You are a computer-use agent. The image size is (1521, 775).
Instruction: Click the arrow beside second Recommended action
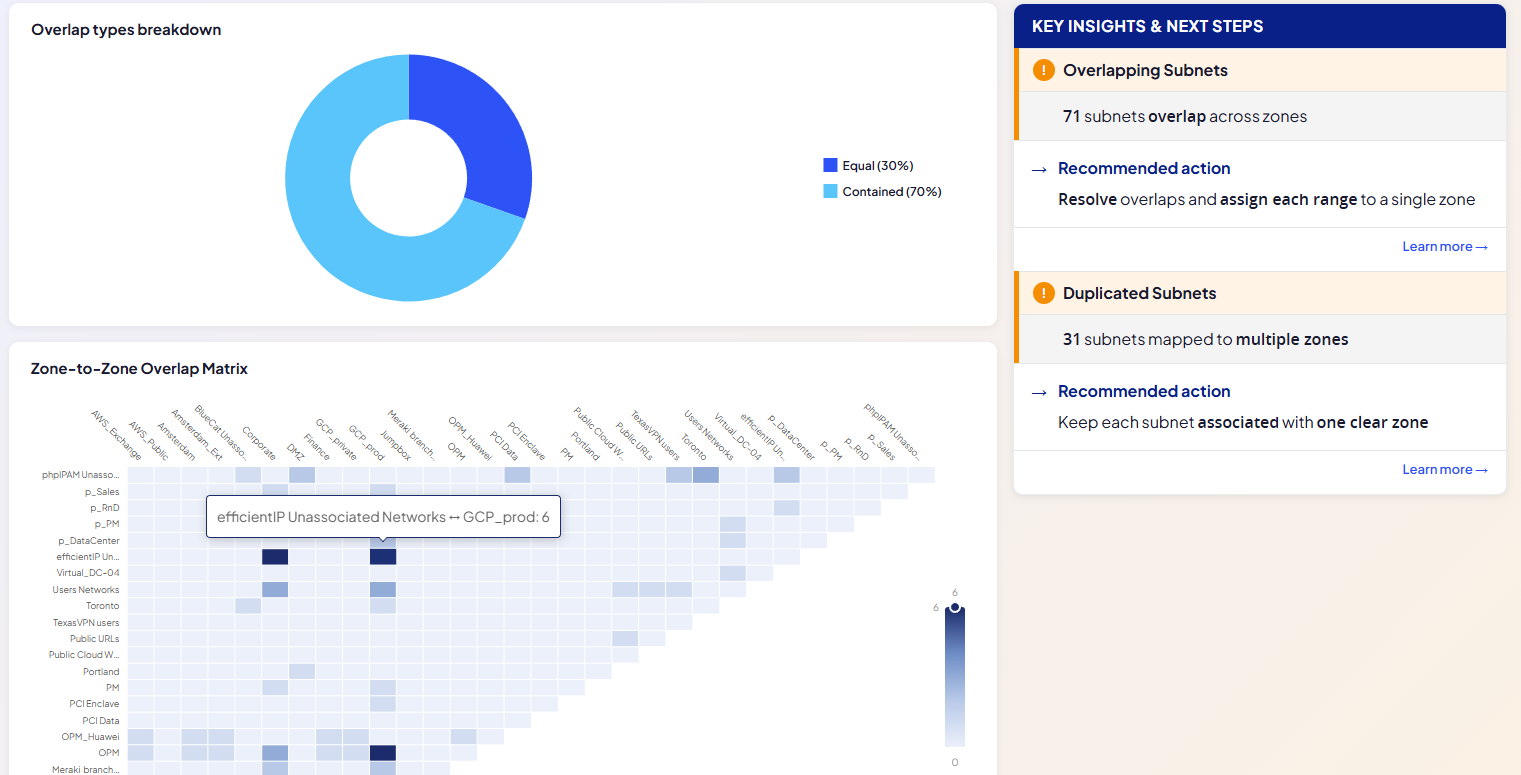coord(1039,392)
